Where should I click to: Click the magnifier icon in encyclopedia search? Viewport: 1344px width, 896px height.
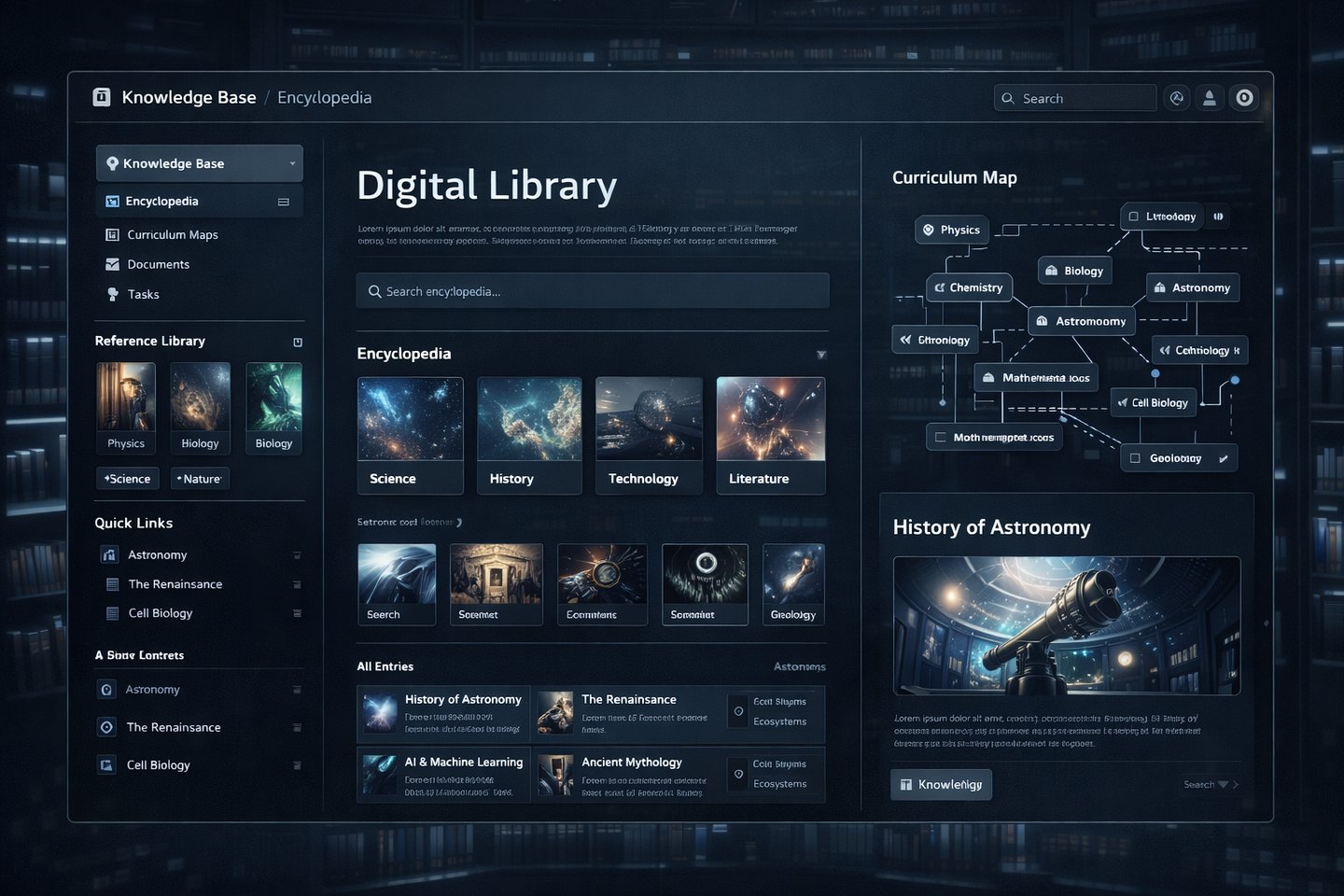pyautogui.click(x=374, y=292)
